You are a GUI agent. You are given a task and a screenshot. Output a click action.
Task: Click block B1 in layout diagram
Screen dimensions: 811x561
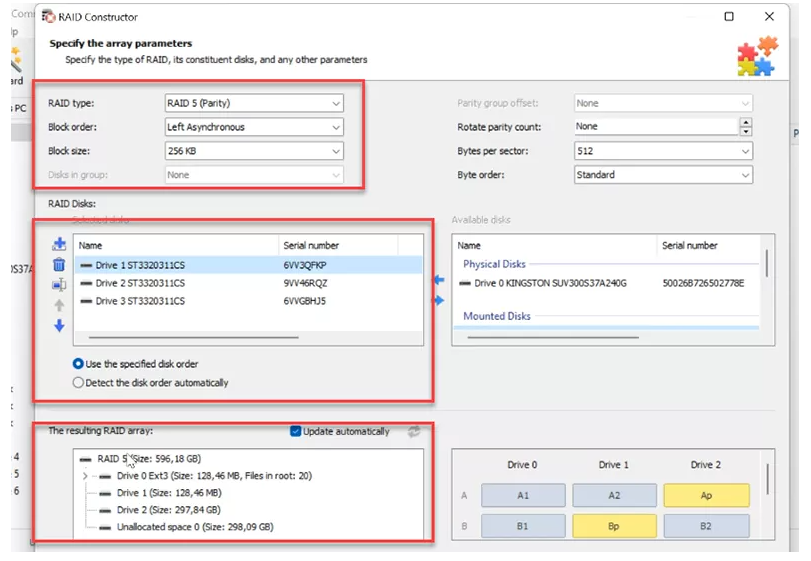pos(523,526)
